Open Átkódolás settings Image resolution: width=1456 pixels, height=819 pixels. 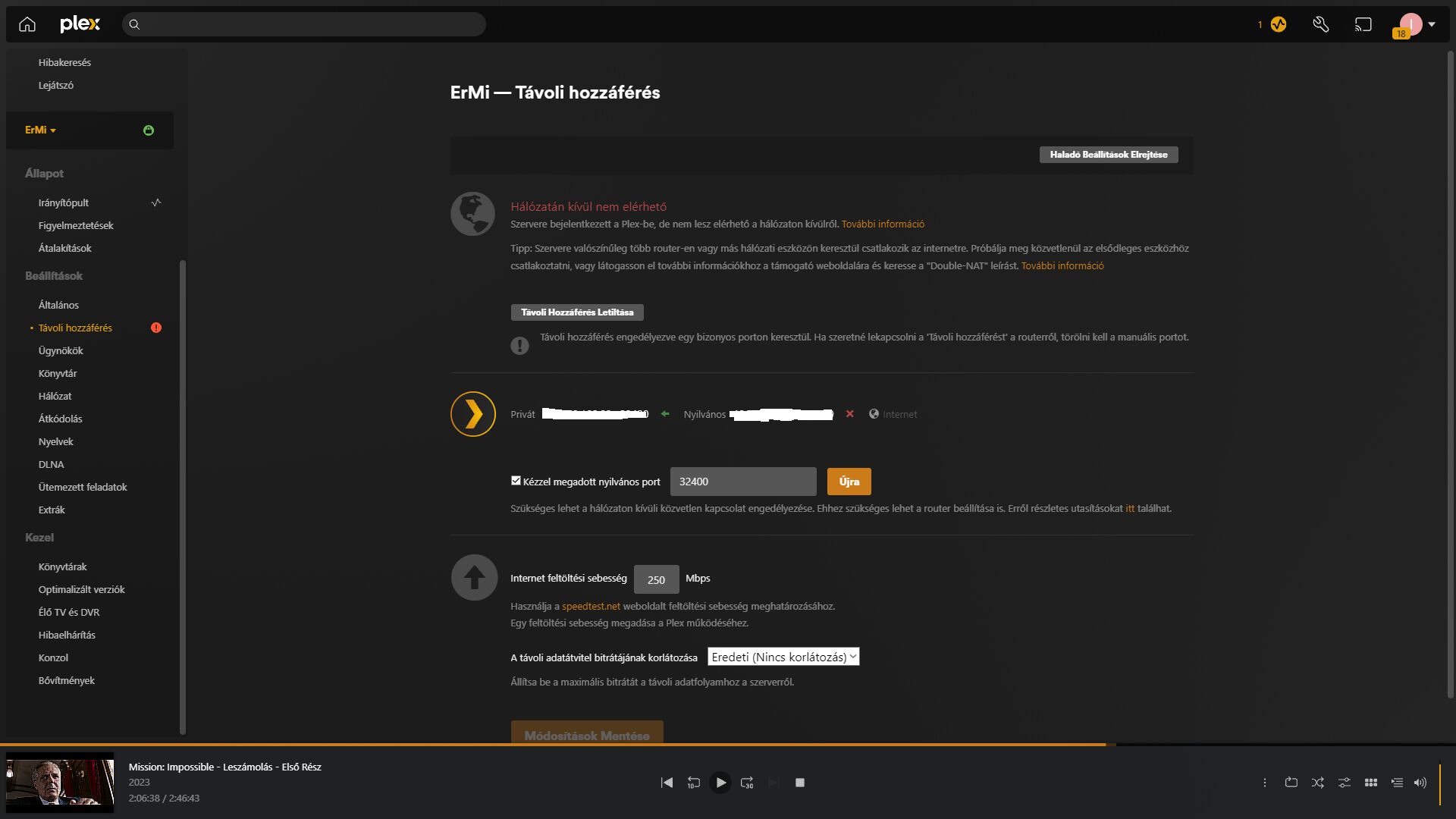61,419
